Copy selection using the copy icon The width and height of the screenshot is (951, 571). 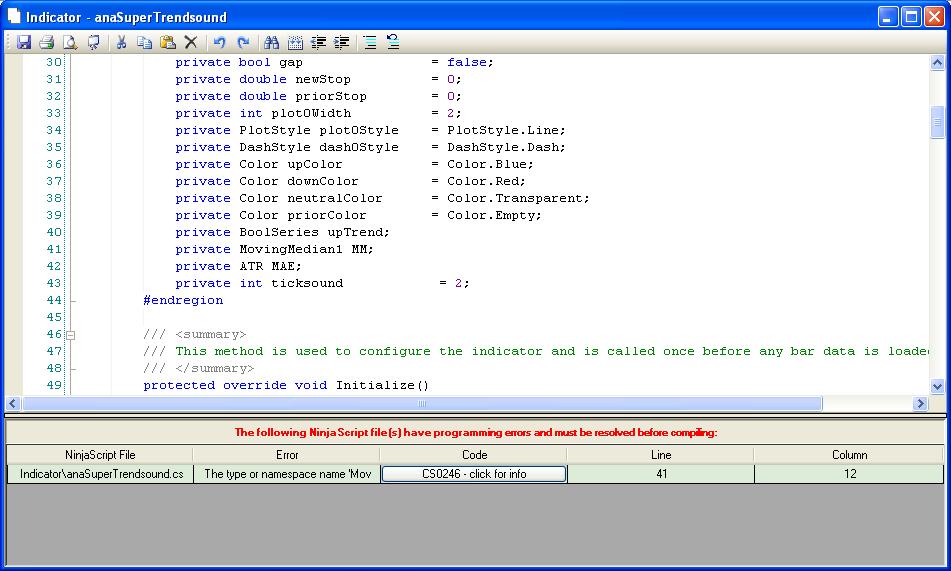144,42
